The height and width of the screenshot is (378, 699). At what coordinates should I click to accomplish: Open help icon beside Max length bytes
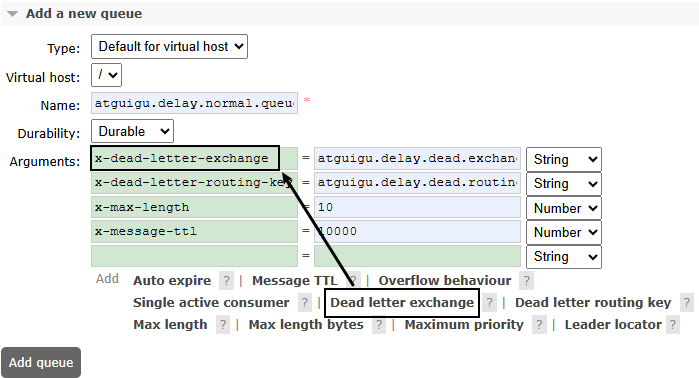(x=379, y=325)
